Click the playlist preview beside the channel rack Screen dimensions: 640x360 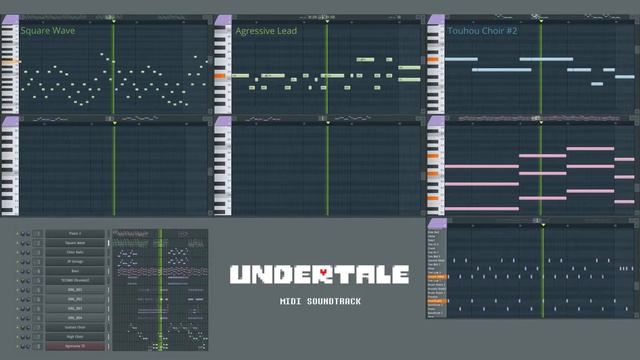pos(160,290)
